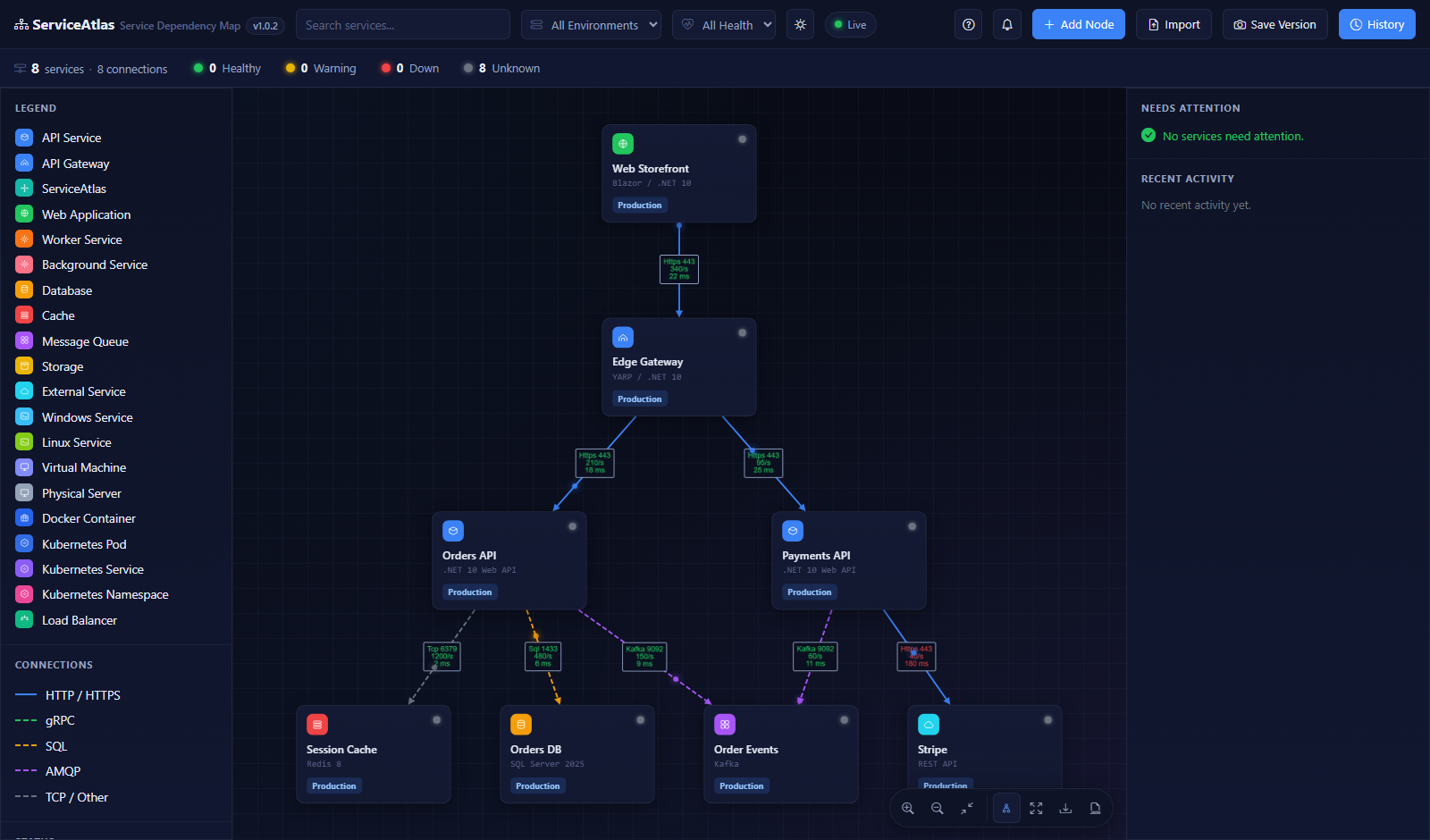Click the API Service legend icon
The height and width of the screenshot is (840, 1430).
click(x=24, y=138)
